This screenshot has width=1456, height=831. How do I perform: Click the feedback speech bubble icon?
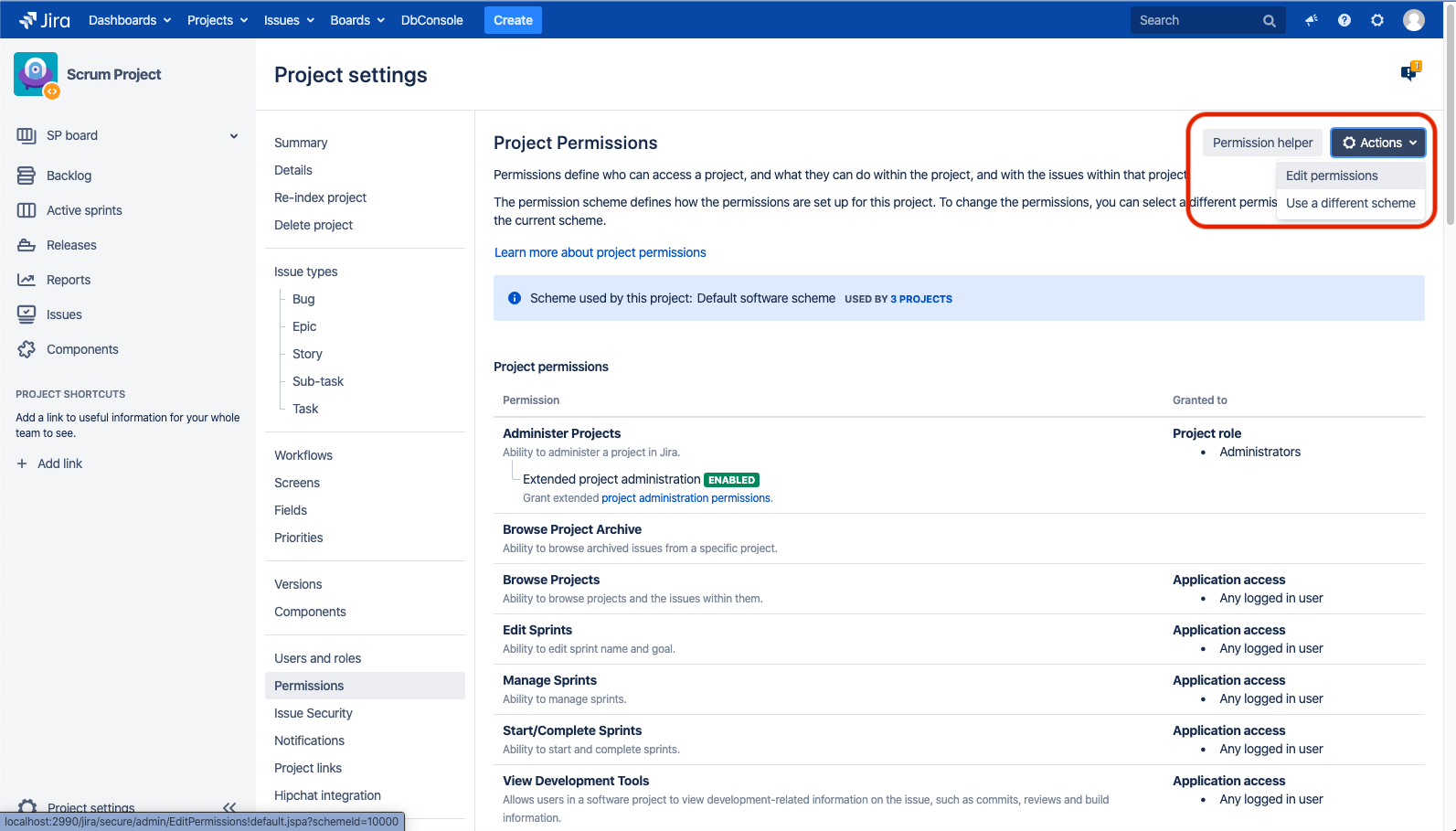point(1409,73)
